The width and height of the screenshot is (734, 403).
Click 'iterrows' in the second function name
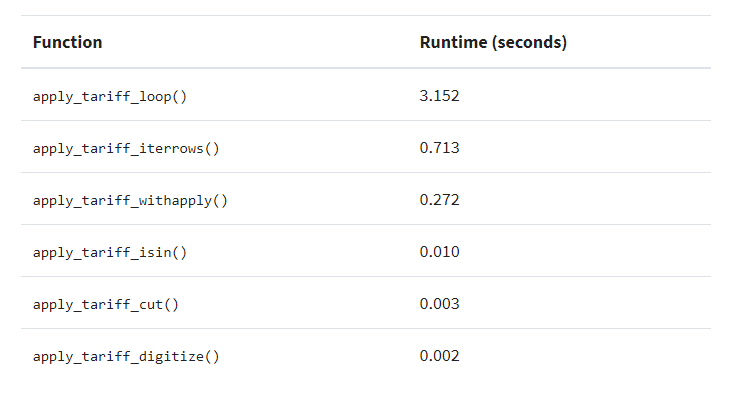171,148
